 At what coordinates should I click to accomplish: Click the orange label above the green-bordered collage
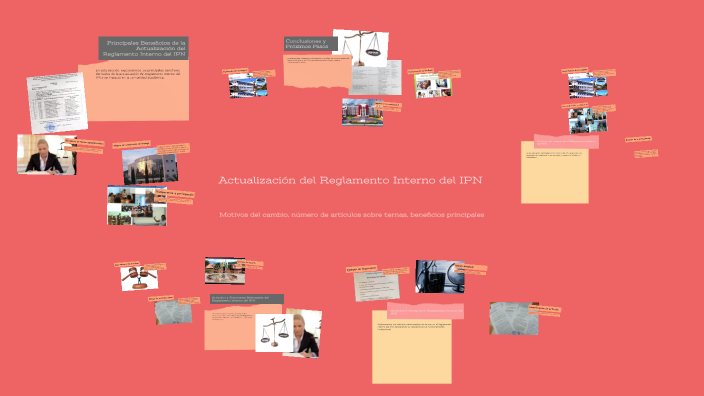coord(420,71)
